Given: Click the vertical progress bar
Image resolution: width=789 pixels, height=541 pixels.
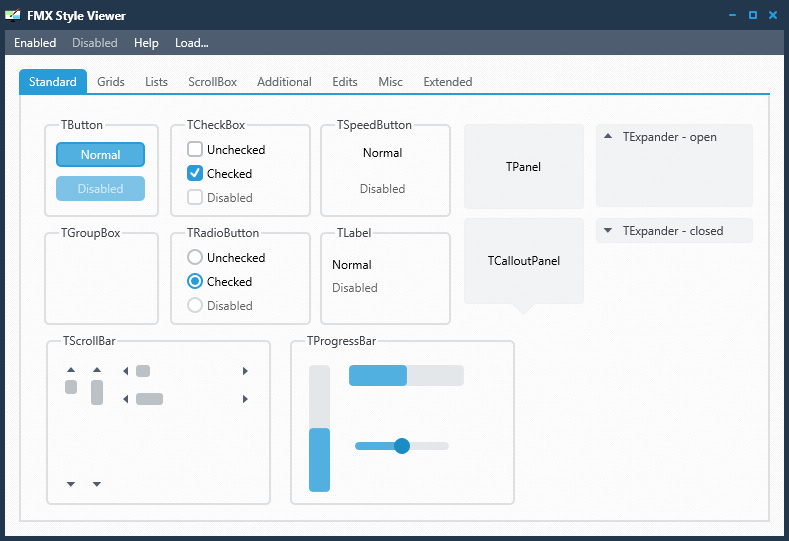Looking at the screenshot, I should (x=320, y=428).
